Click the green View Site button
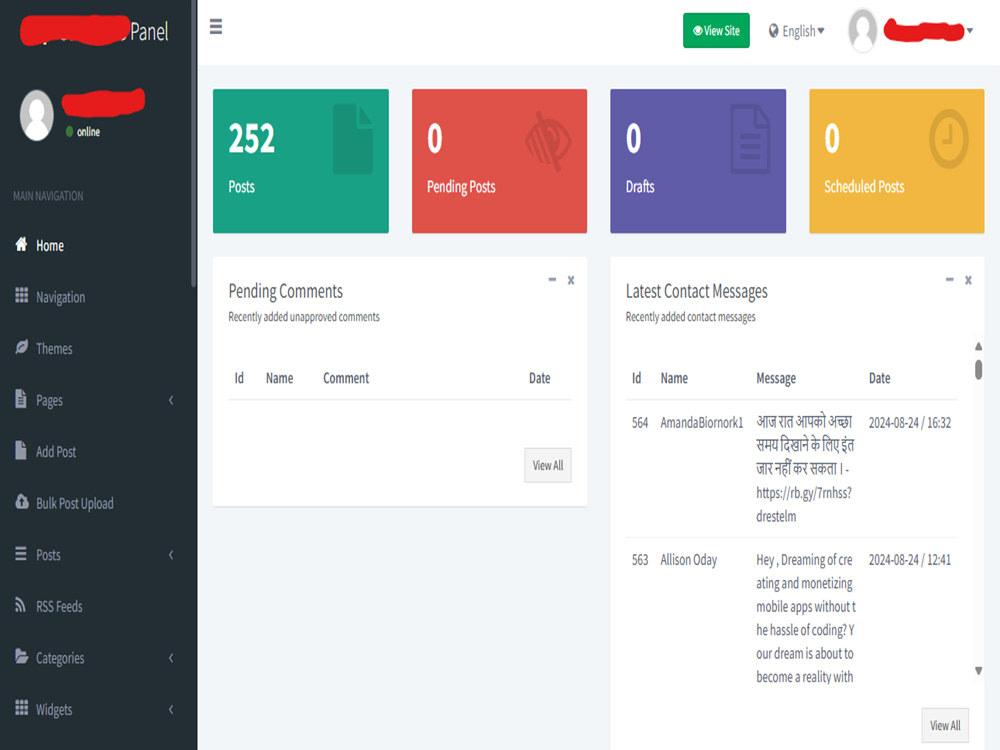Image resolution: width=1000 pixels, height=750 pixels. point(716,31)
